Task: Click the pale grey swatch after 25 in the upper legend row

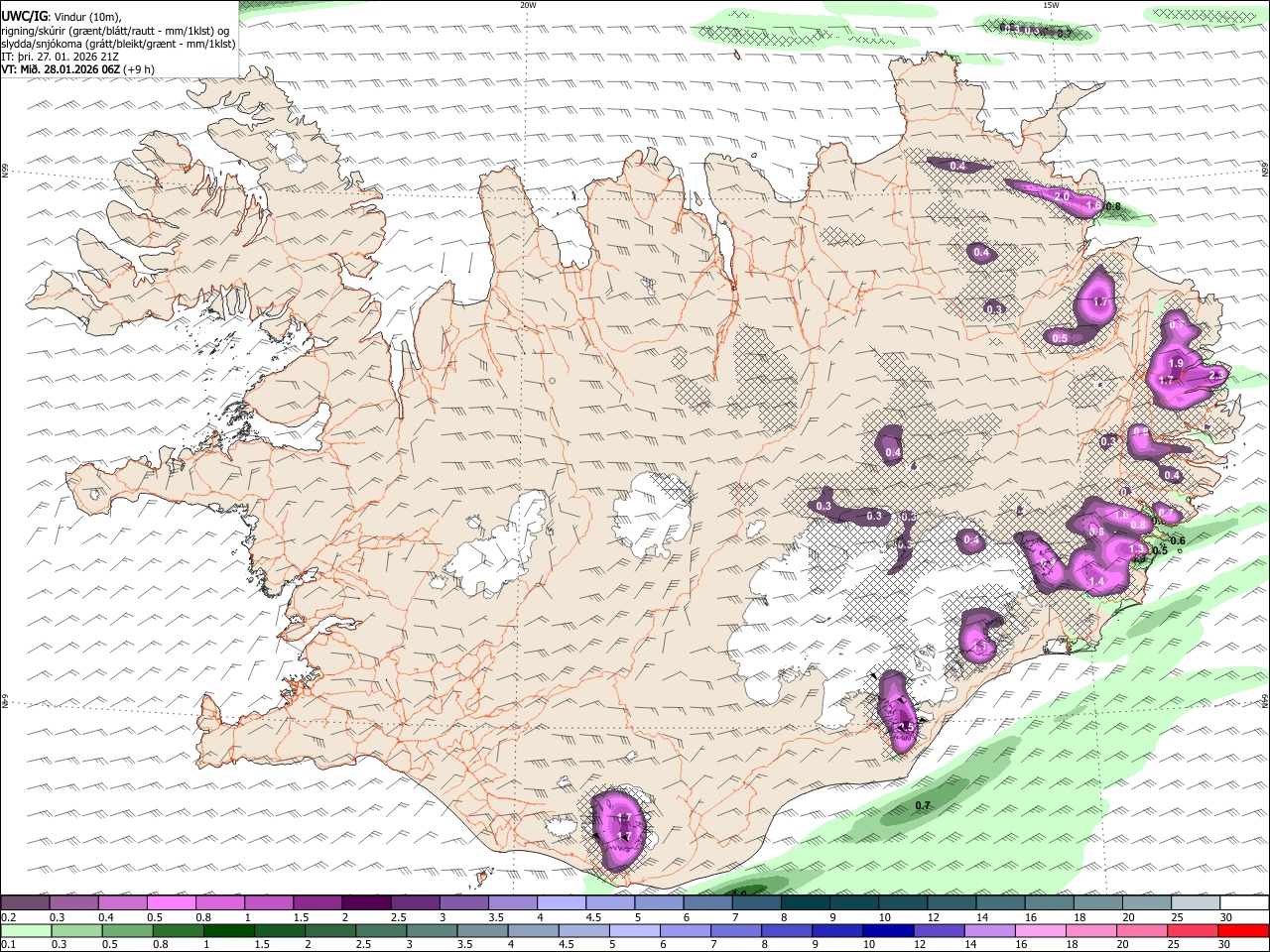Action: click(1196, 902)
